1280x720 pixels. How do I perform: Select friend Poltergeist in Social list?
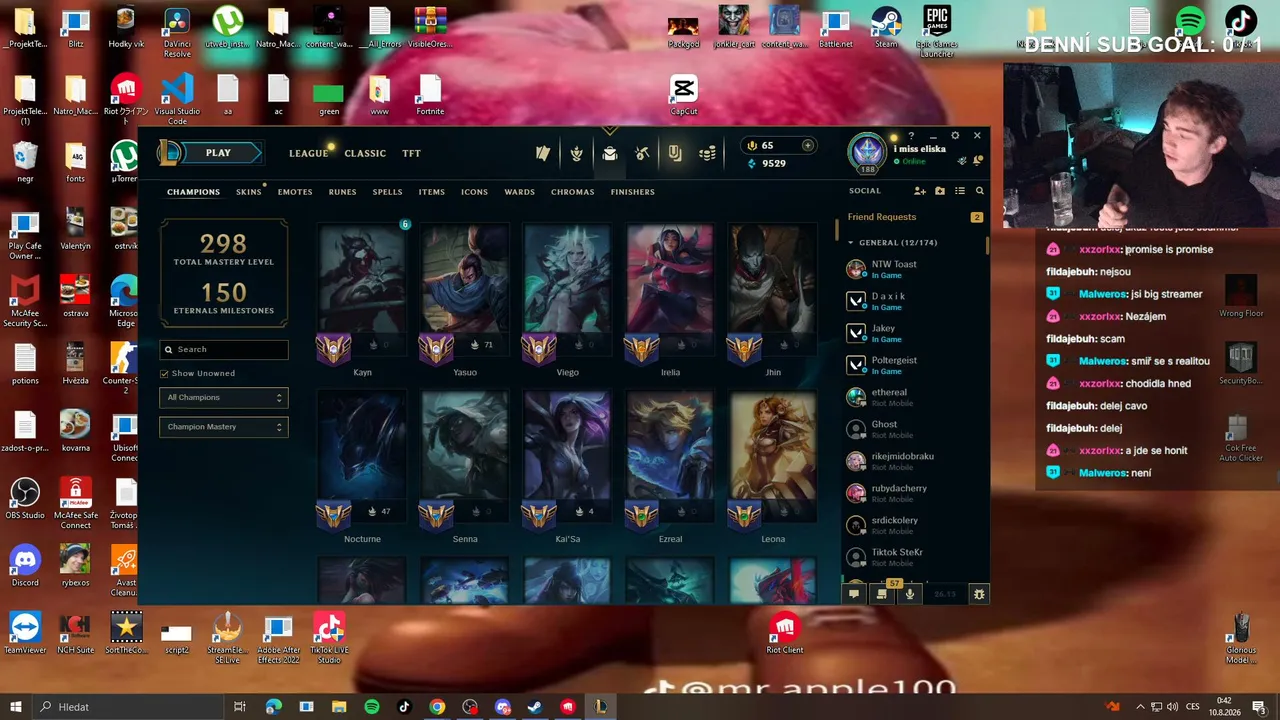tap(915, 365)
